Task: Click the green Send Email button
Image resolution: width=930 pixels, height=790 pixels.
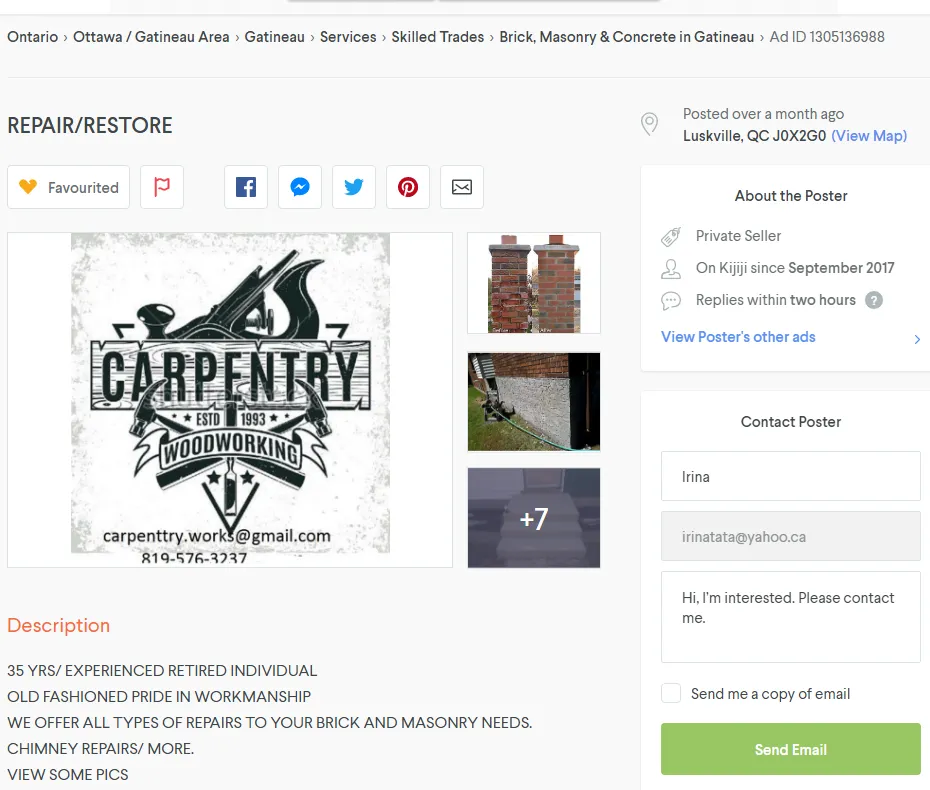Action: [x=791, y=749]
